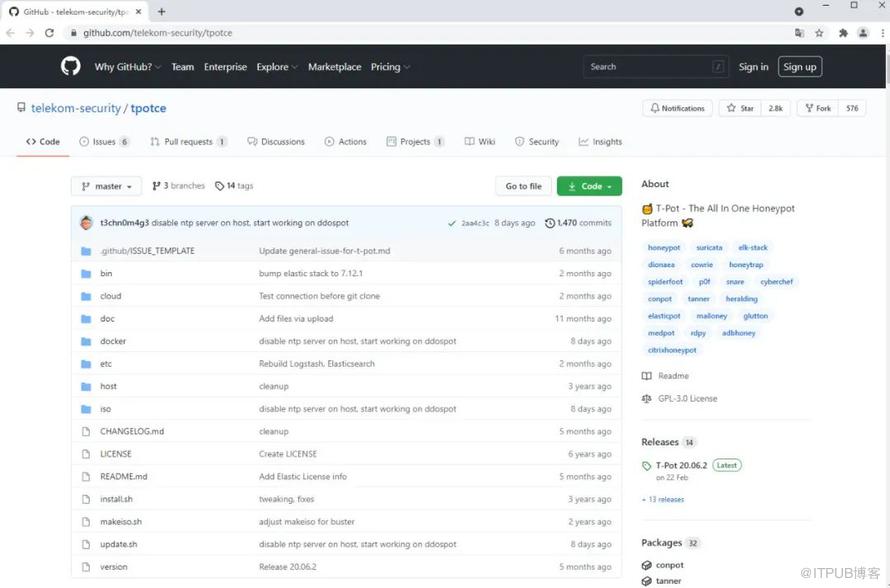
Task: Click the GPL-3.0 license scale icon
Action: point(646,398)
